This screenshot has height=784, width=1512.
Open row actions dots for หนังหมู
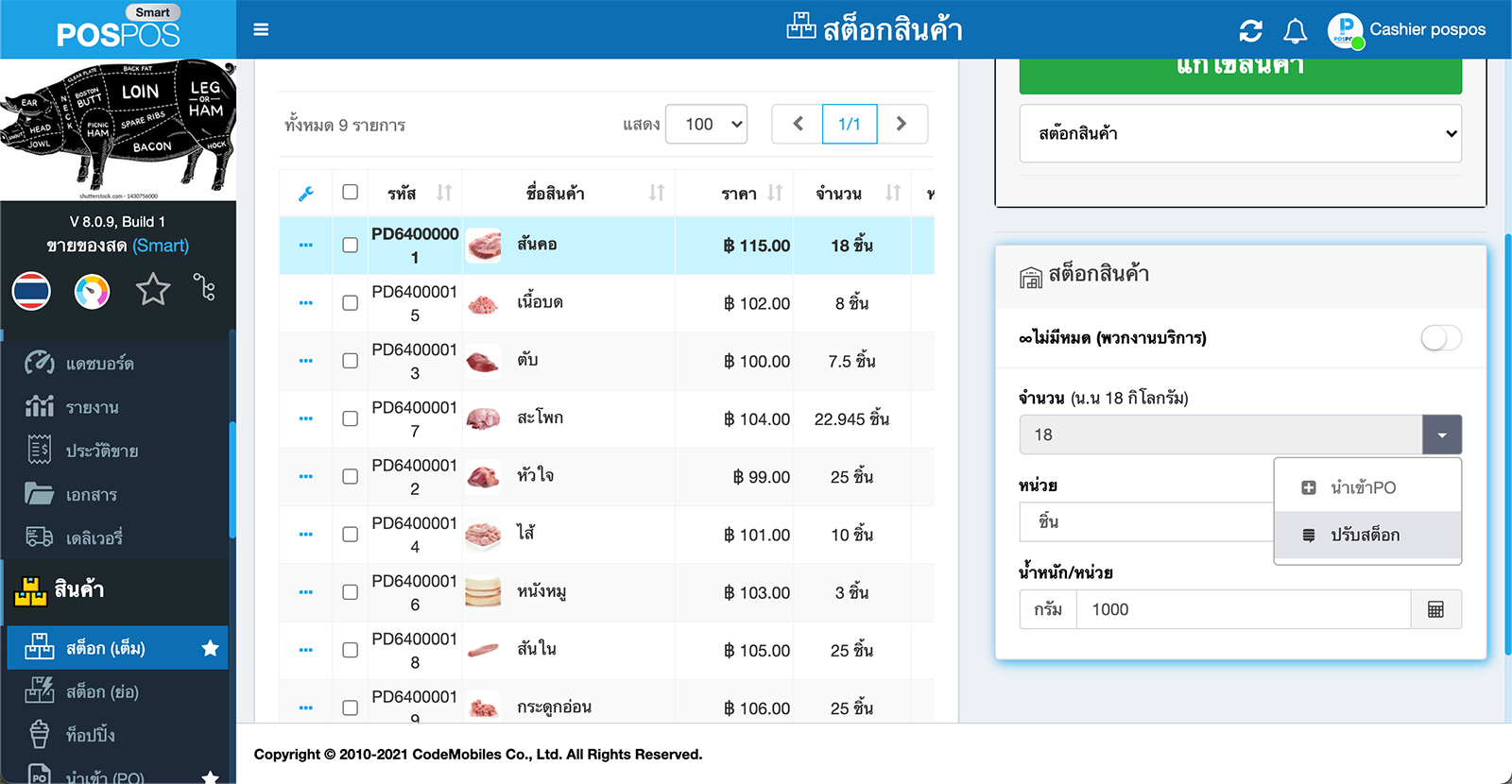(305, 592)
